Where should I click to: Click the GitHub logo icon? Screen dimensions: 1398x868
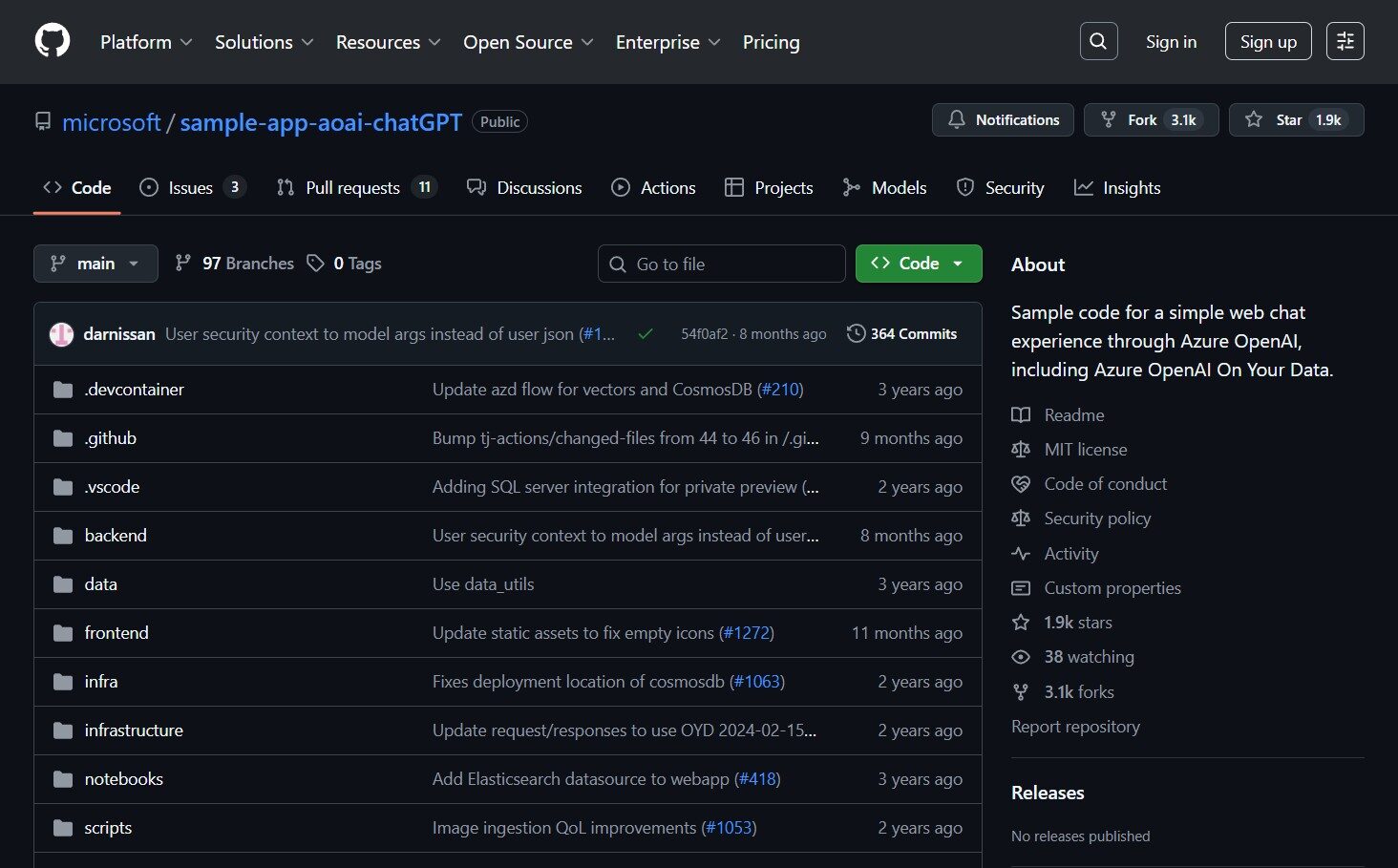(53, 41)
